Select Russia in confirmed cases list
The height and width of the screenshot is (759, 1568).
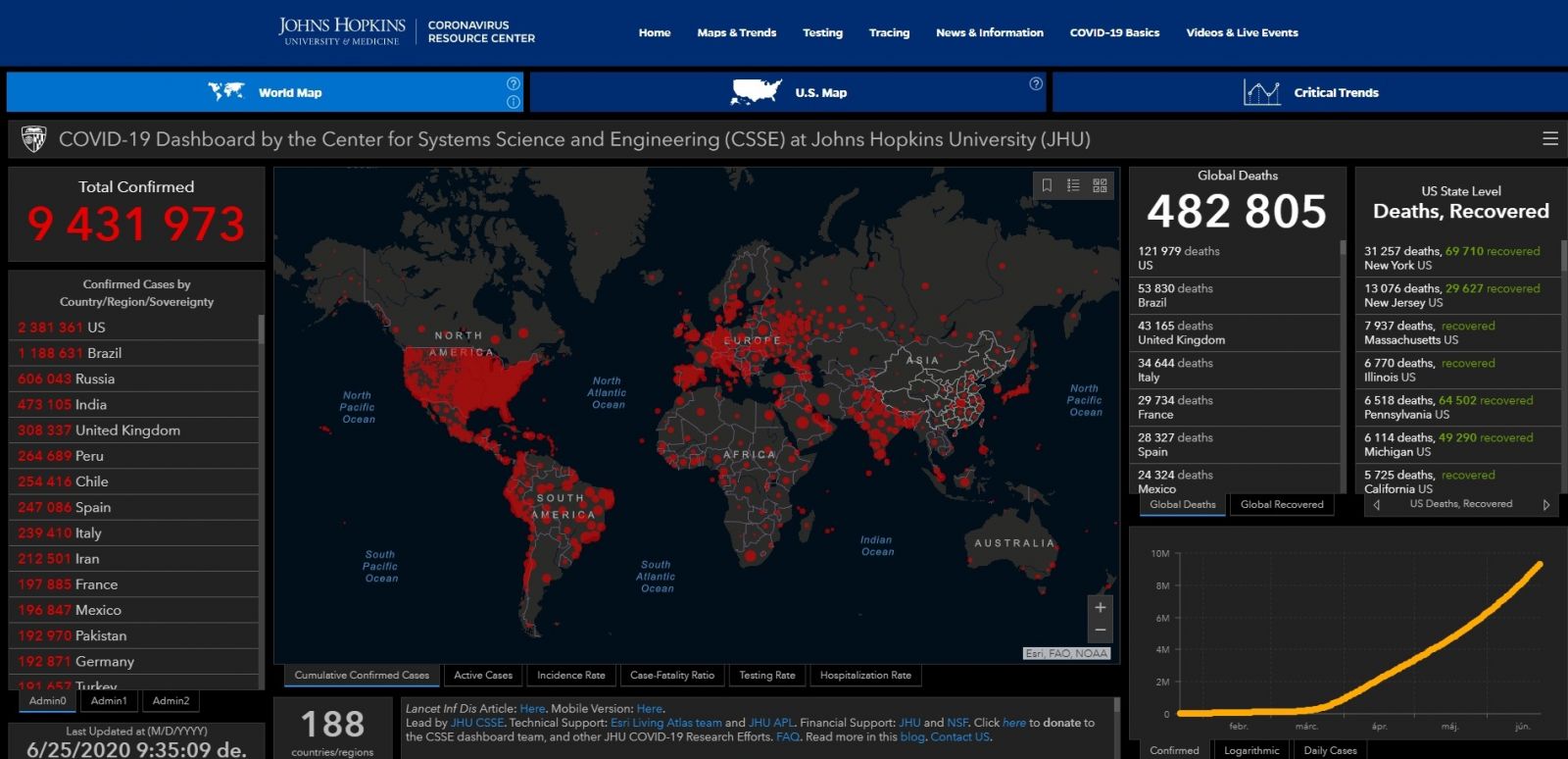[134, 379]
